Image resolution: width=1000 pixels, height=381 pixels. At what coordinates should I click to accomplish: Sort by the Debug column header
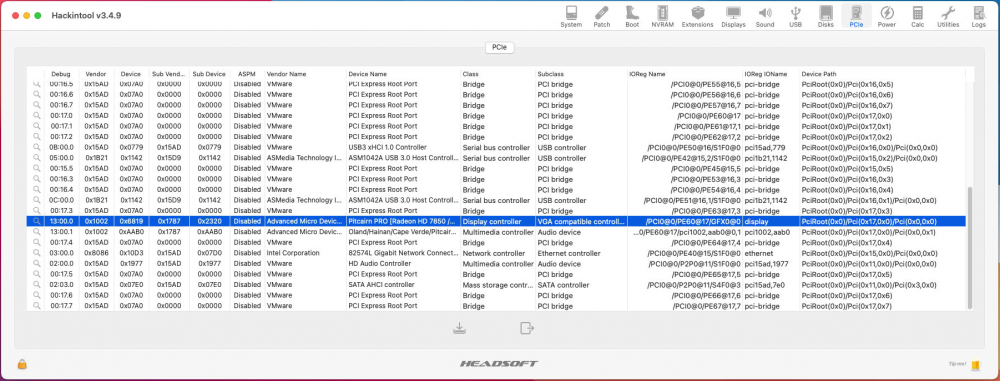pyautogui.click(x=61, y=74)
